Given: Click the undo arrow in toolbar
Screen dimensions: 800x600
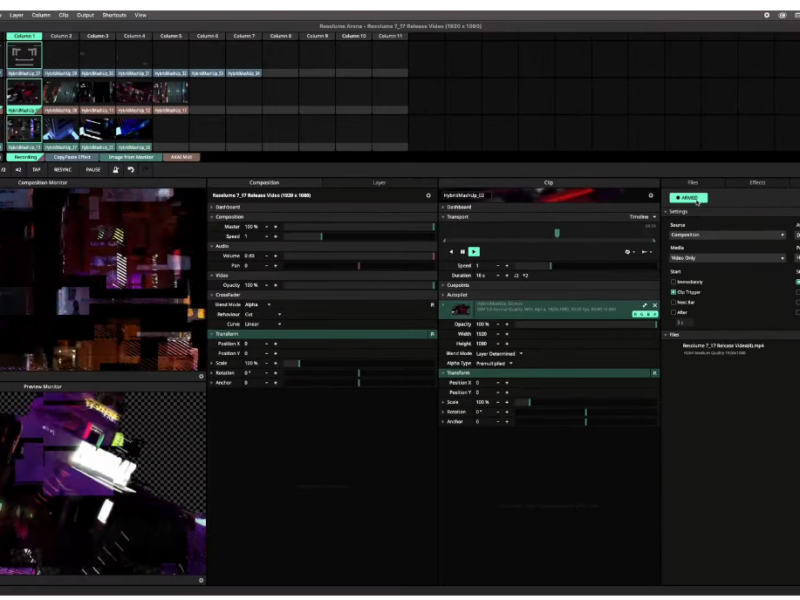Looking at the screenshot, I should click(x=131, y=170).
